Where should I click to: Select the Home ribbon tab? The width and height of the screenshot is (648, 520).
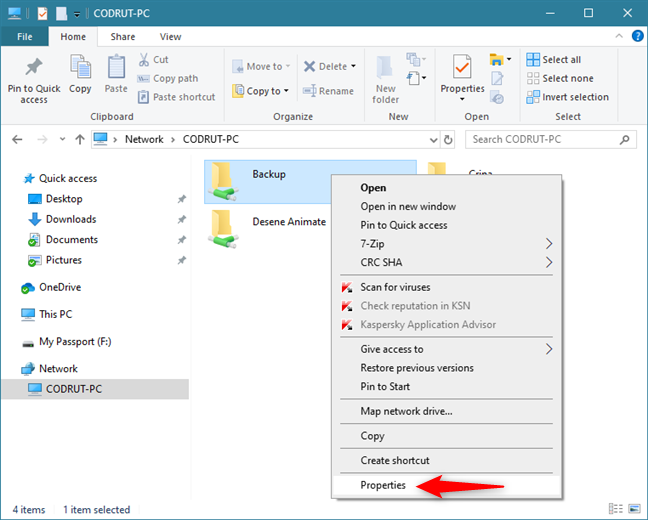[x=73, y=37]
